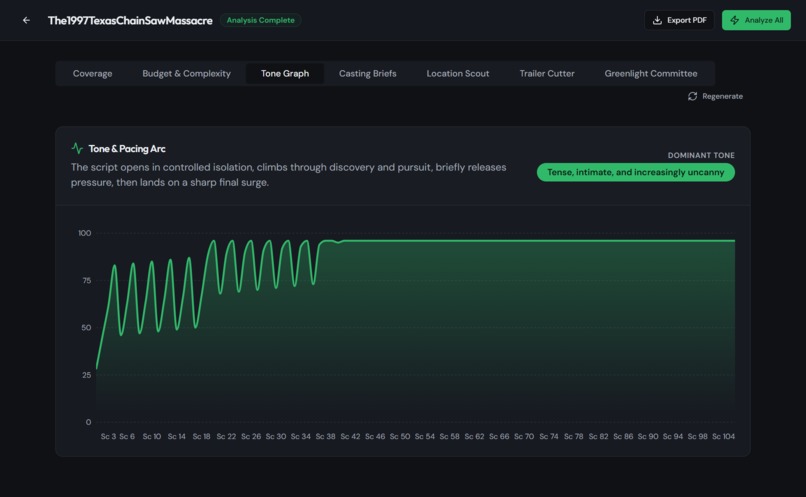This screenshot has width=806, height=497.
Task: Click the 0 value on the y-axis
Action: [88, 422]
